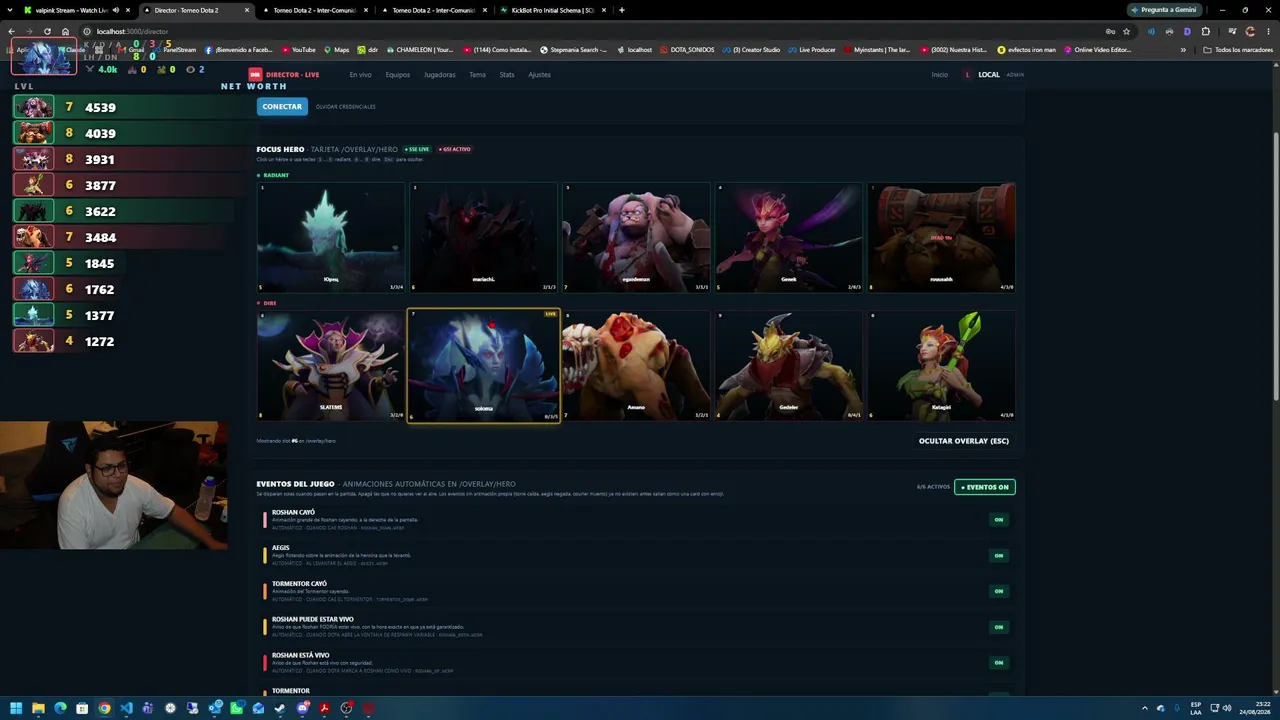Click Pregunta a Gemini button
This screenshot has width=1280, height=720.
click(1165, 10)
